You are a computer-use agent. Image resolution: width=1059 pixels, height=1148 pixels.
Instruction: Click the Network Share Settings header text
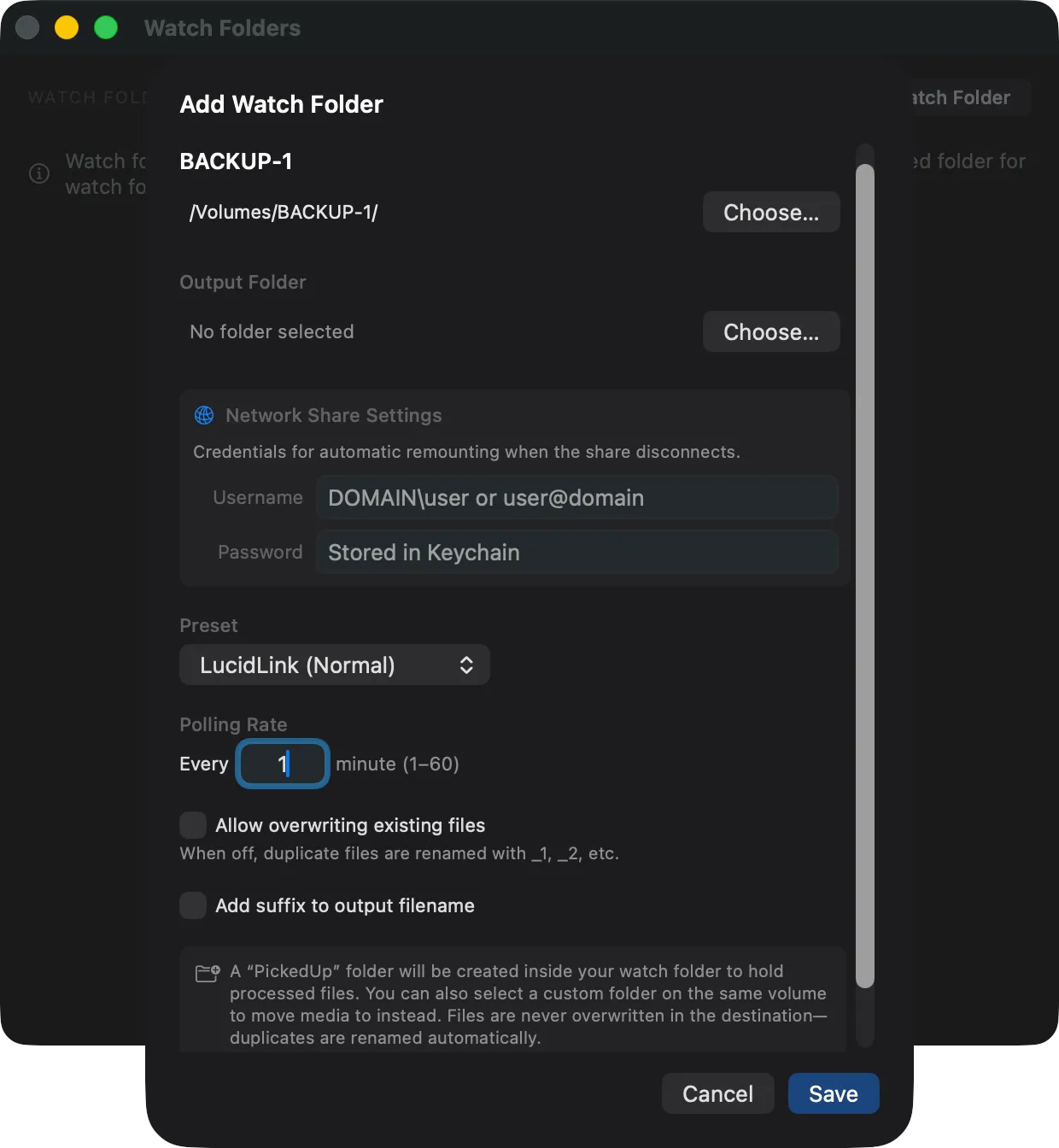pos(333,416)
